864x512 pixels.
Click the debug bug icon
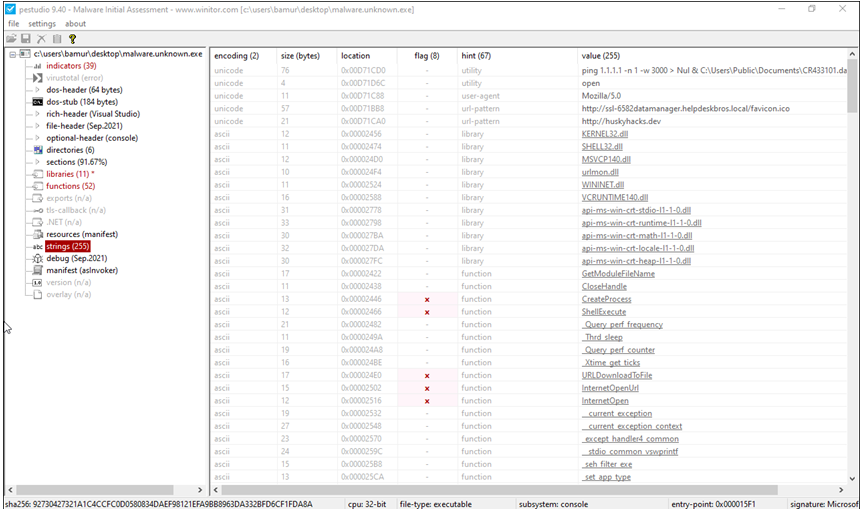pos(37,258)
